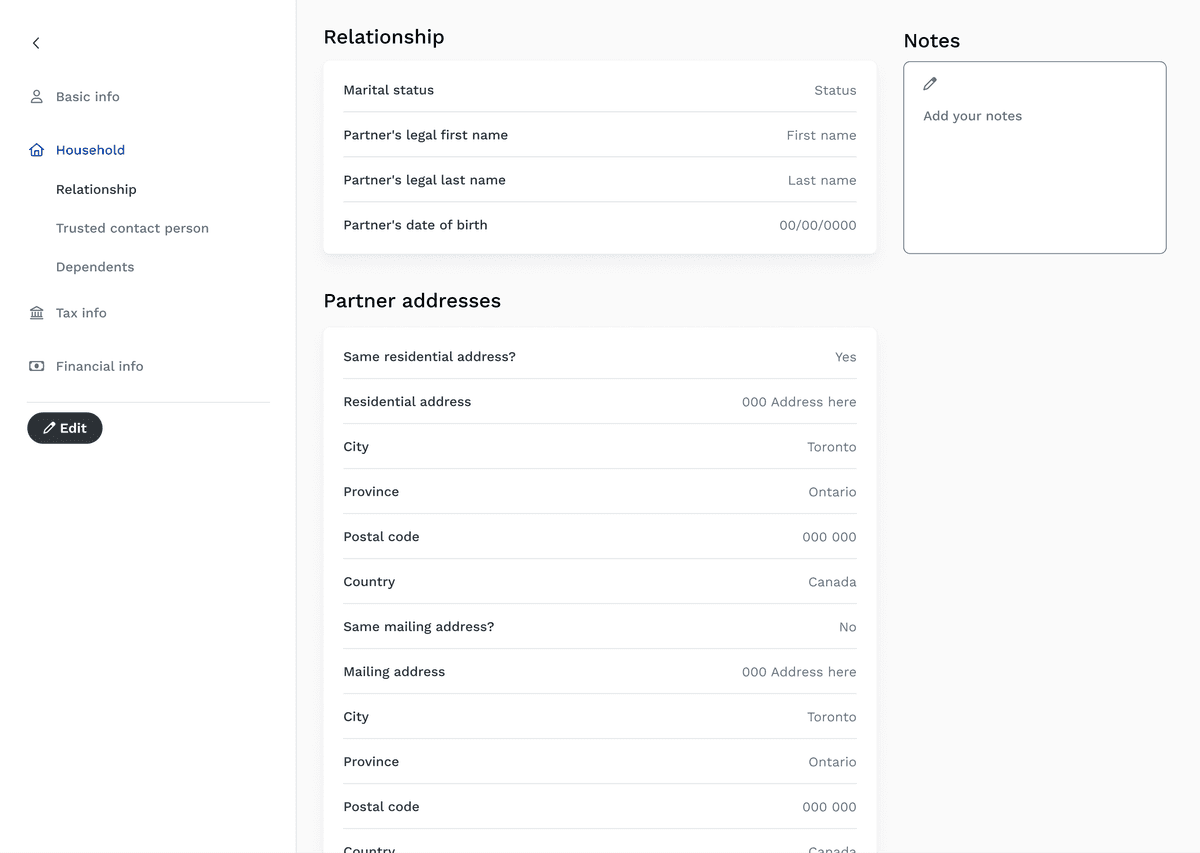This screenshot has width=1200, height=853.
Task: Select Household in the sidebar
Action: [x=90, y=150]
